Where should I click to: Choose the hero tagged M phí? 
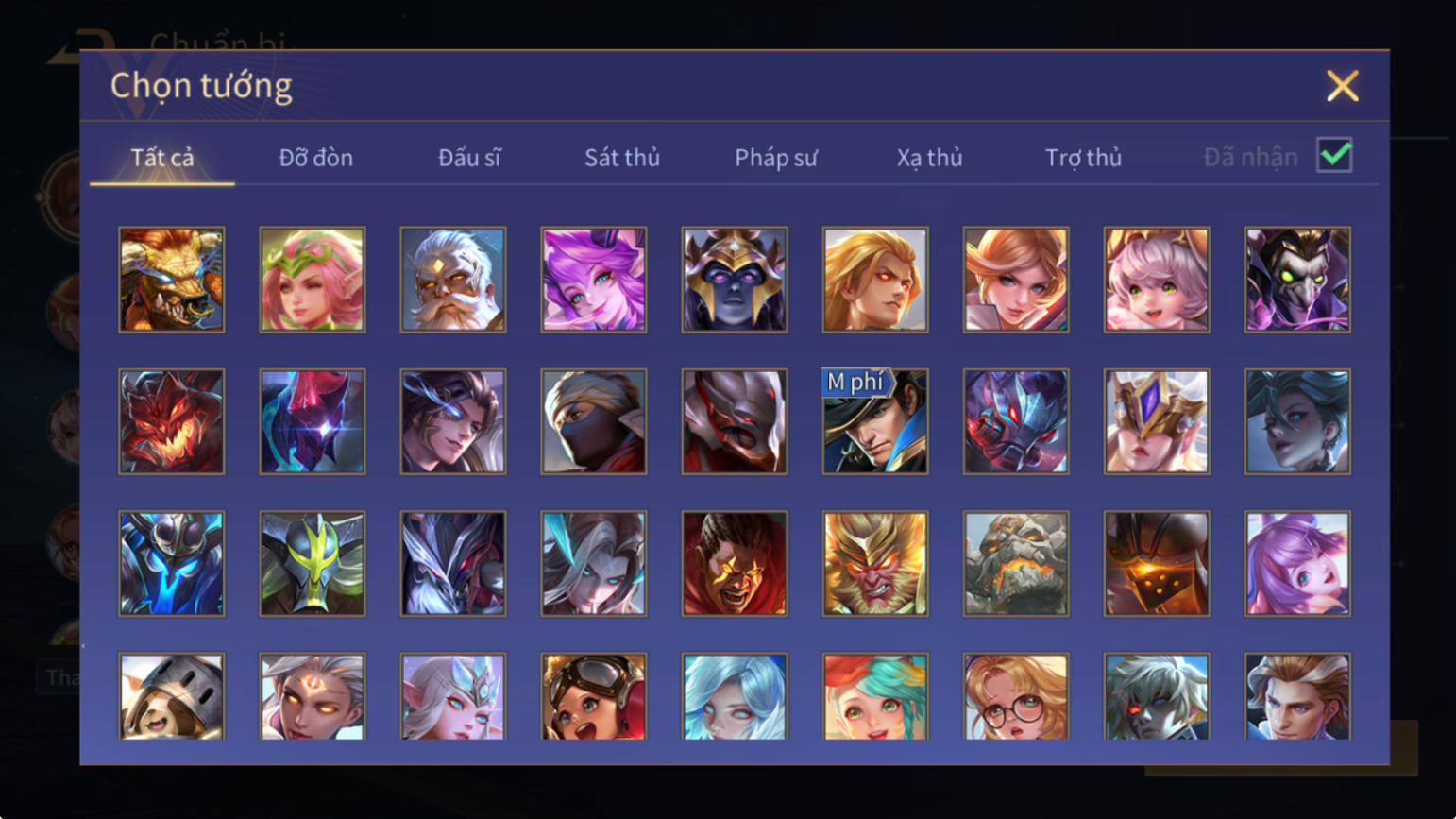[x=875, y=421]
